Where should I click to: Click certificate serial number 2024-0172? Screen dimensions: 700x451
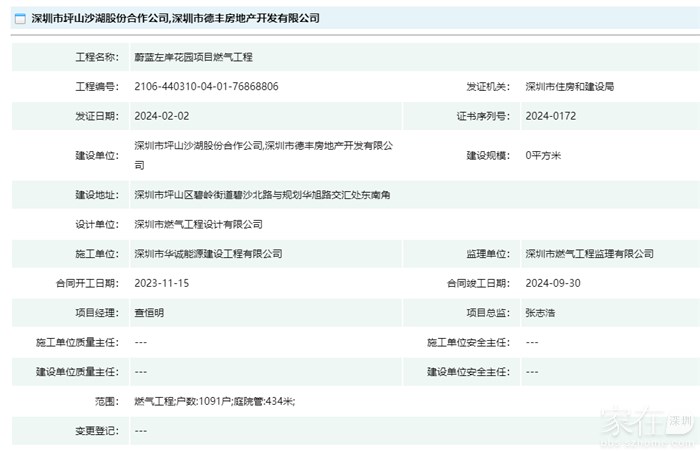coord(550,115)
